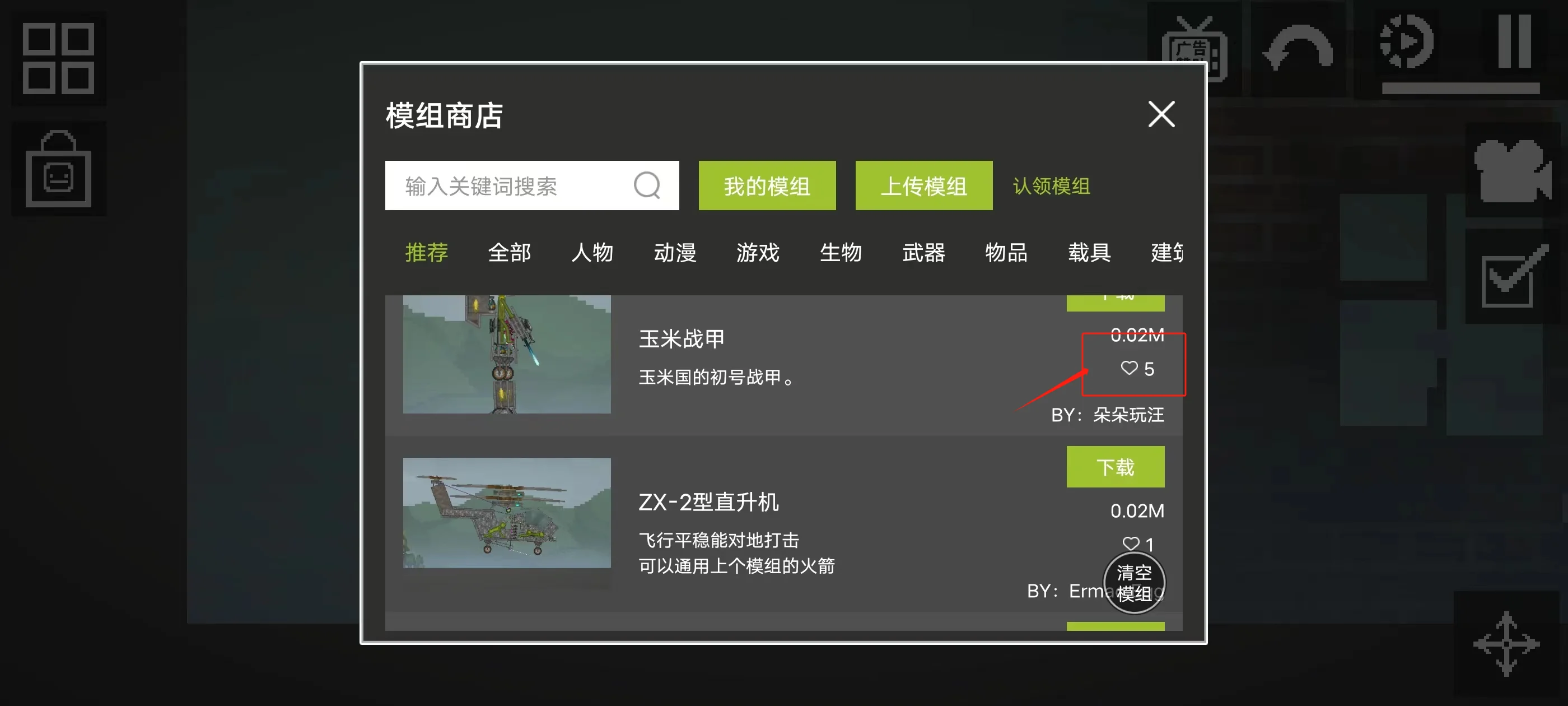Click the search magnifier icon
Viewport: 1568px width, 706px height.
(x=646, y=185)
